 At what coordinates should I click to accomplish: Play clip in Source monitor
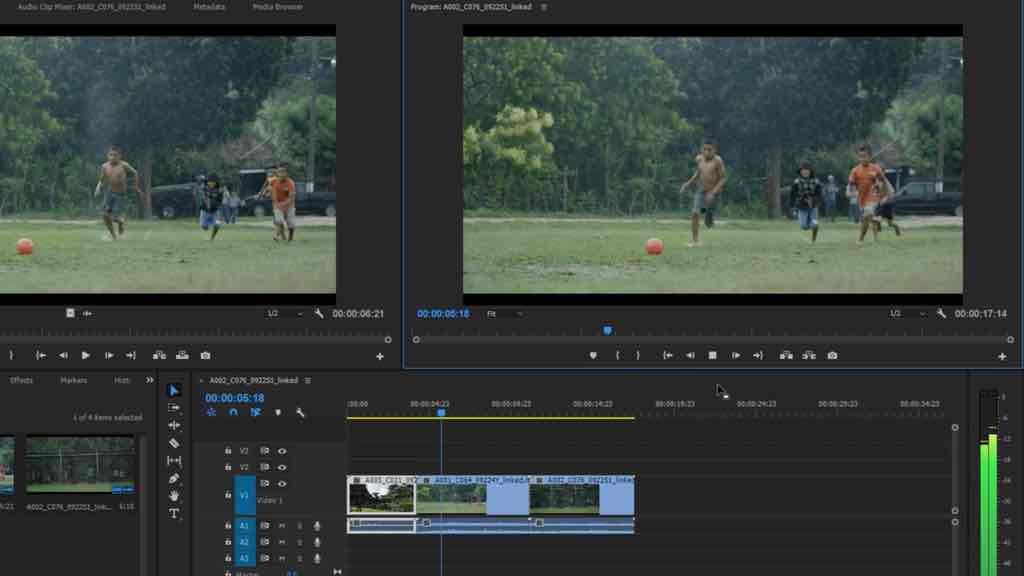(x=86, y=356)
